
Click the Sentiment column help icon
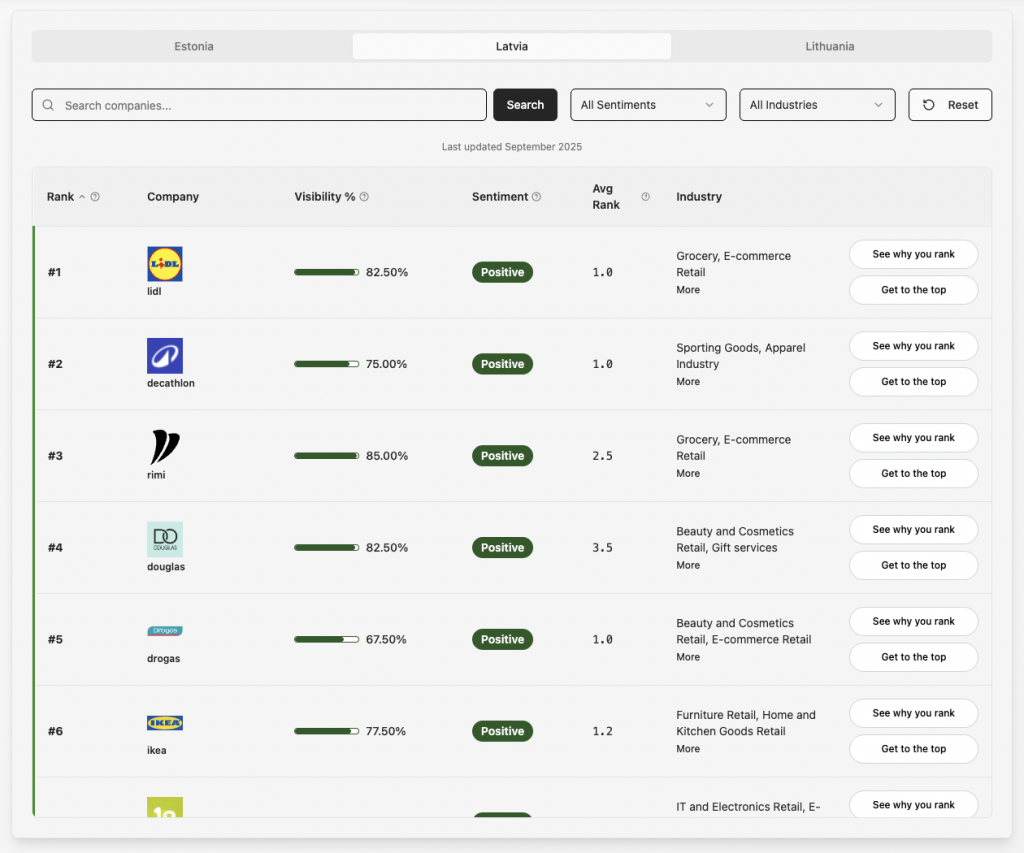(537, 197)
